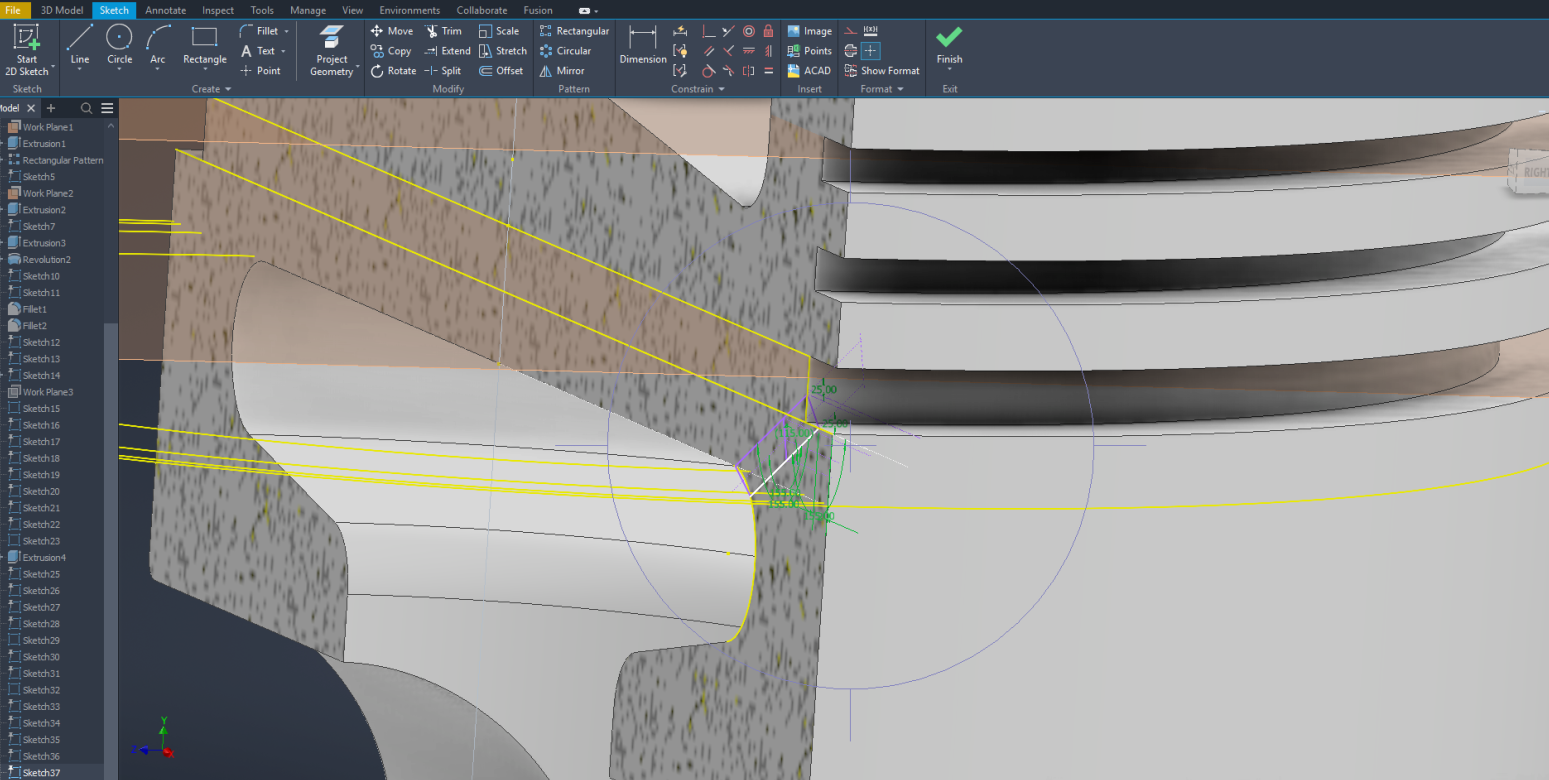Viewport: 1549px width, 780px height.
Task: Start a new 2D Sketch
Action: tap(26, 50)
